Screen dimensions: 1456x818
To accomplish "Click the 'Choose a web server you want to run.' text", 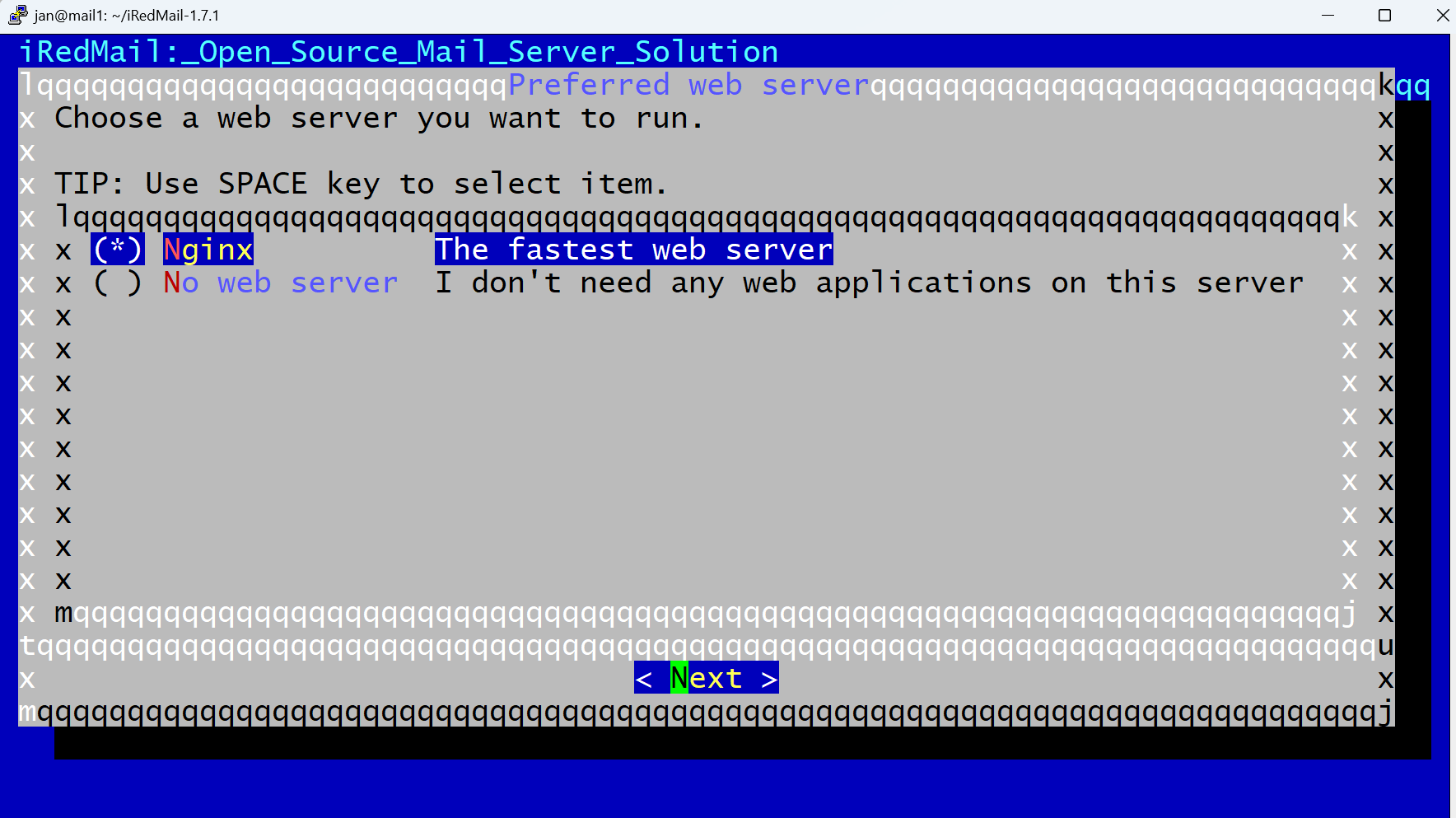I will pos(379,118).
